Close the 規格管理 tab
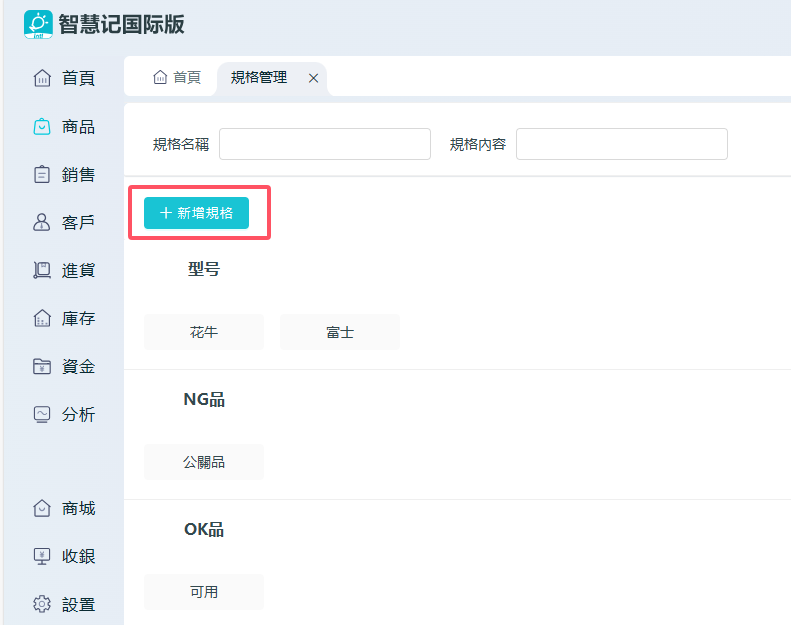The width and height of the screenshot is (791, 625). pyautogui.click(x=313, y=78)
